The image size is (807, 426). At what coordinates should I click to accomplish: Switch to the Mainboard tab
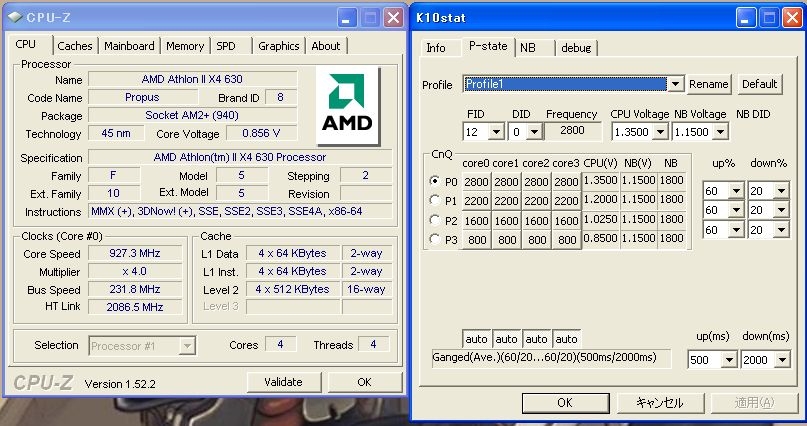point(129,46)
